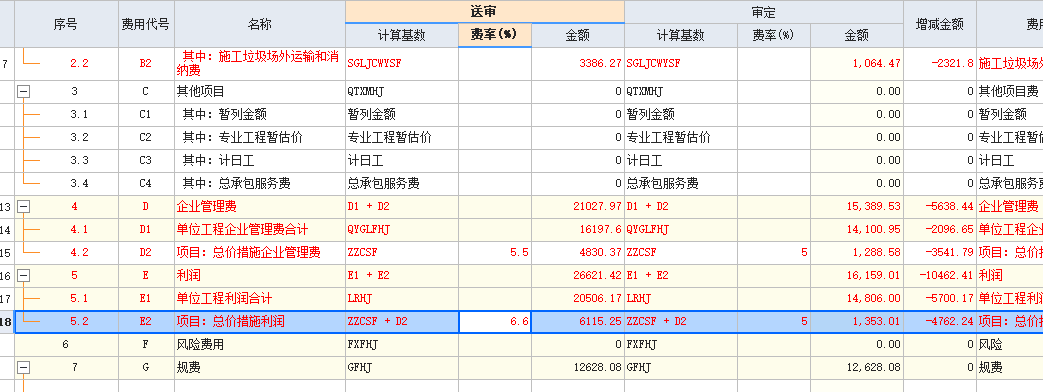Image resolution: width=1043 pixels, height=392 pixels.
Task: Select name cell 其中：总承包服务费
Action: 260,184
